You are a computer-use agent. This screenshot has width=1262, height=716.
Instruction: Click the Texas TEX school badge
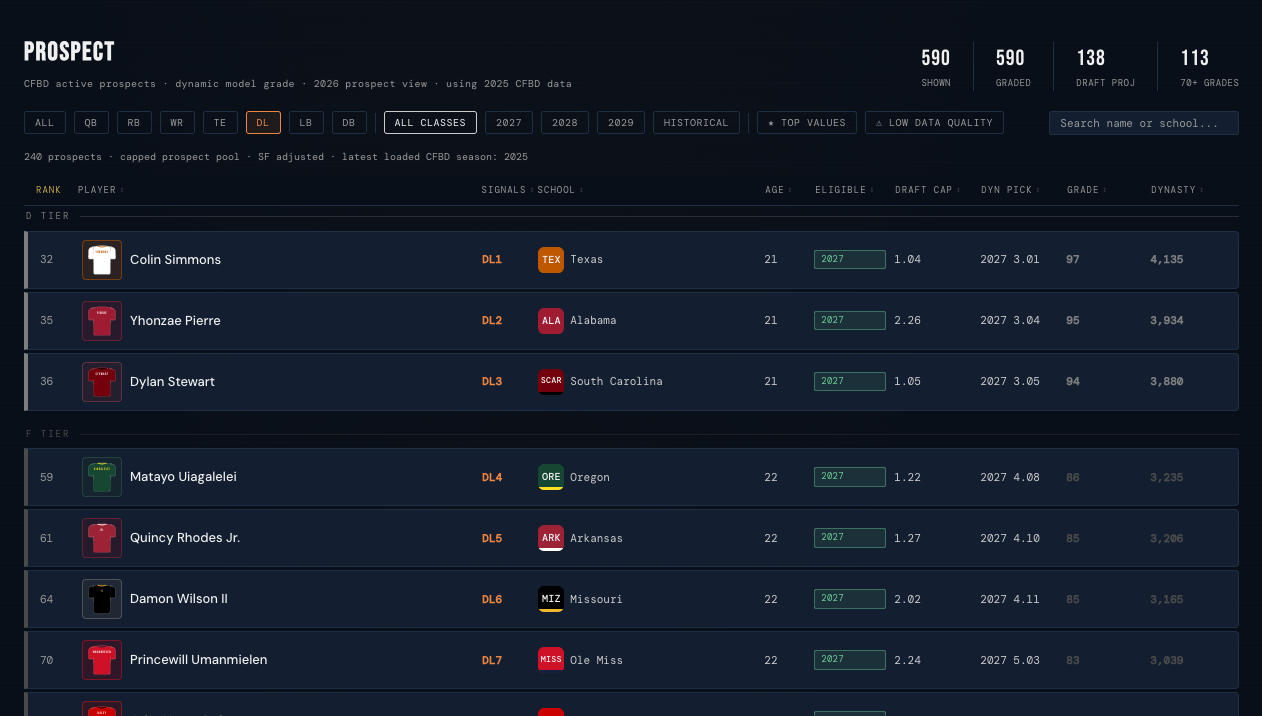pos(551,260)
